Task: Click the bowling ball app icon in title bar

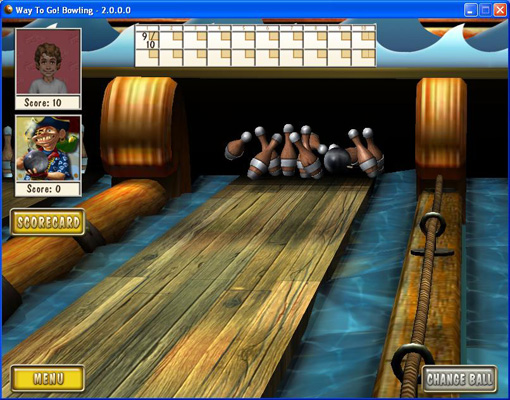Action: (x=8, y=10)
